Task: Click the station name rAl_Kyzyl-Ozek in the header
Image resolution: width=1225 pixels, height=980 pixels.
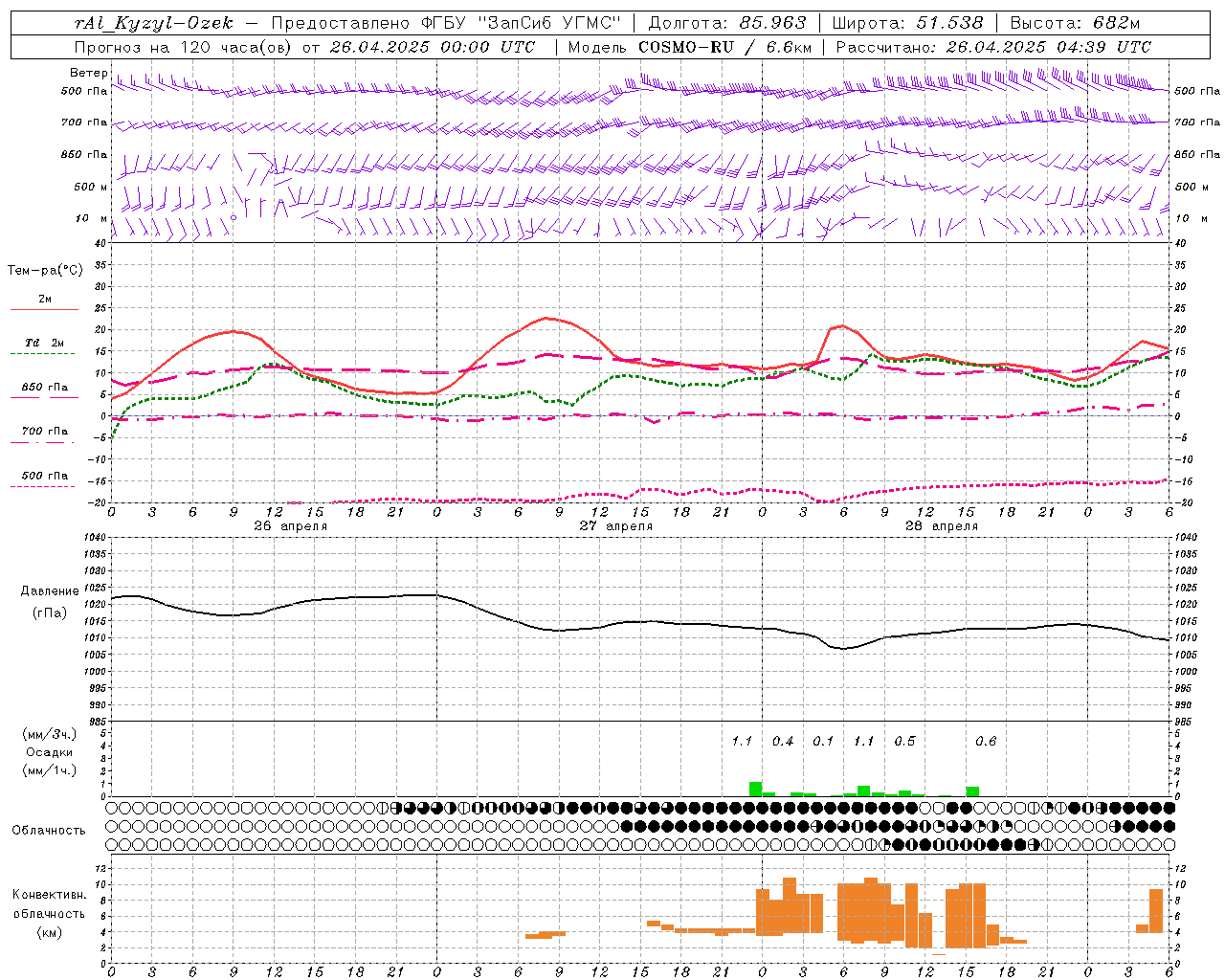Action: pos(153,23)
